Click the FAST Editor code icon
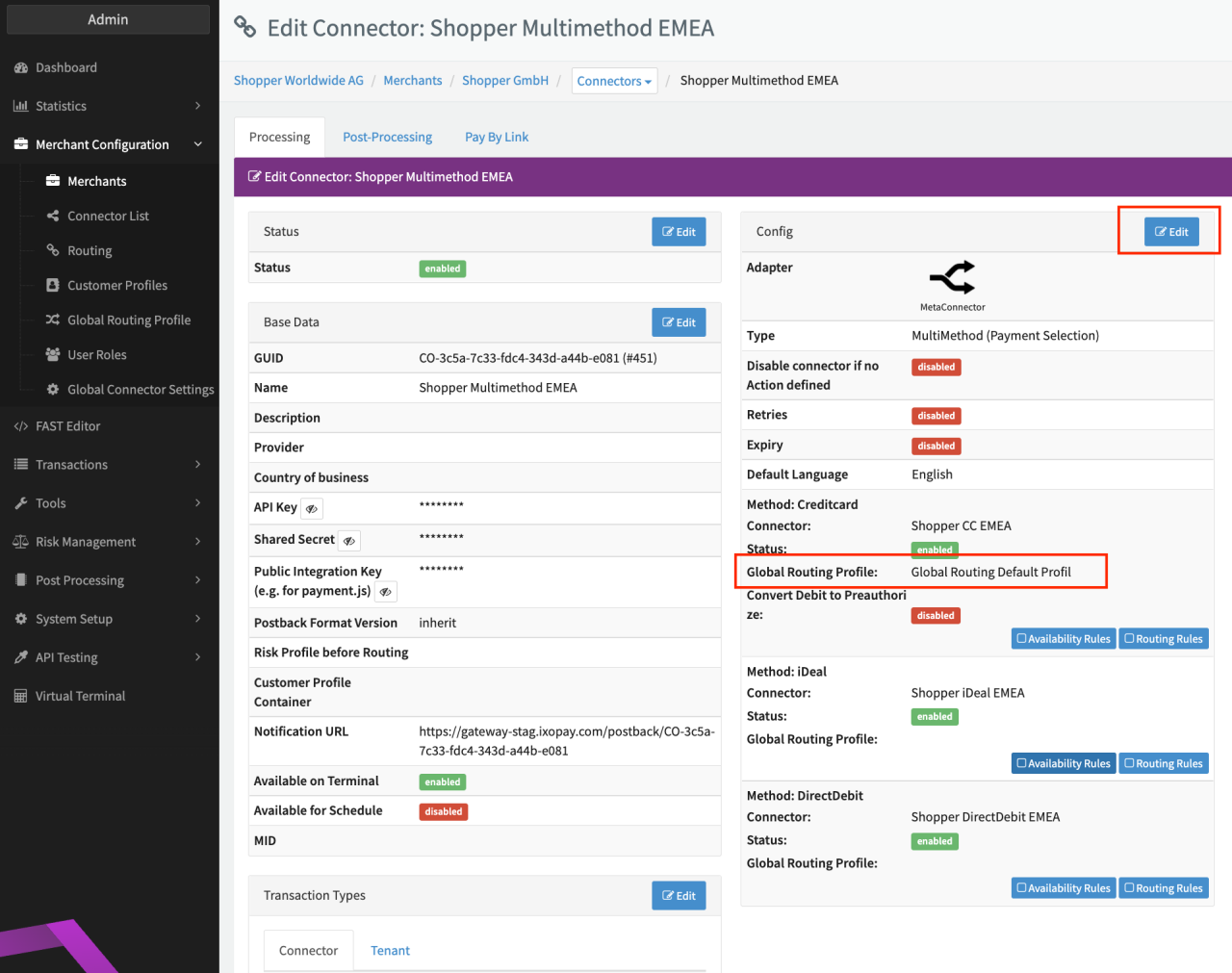 (x=20, y=426)
